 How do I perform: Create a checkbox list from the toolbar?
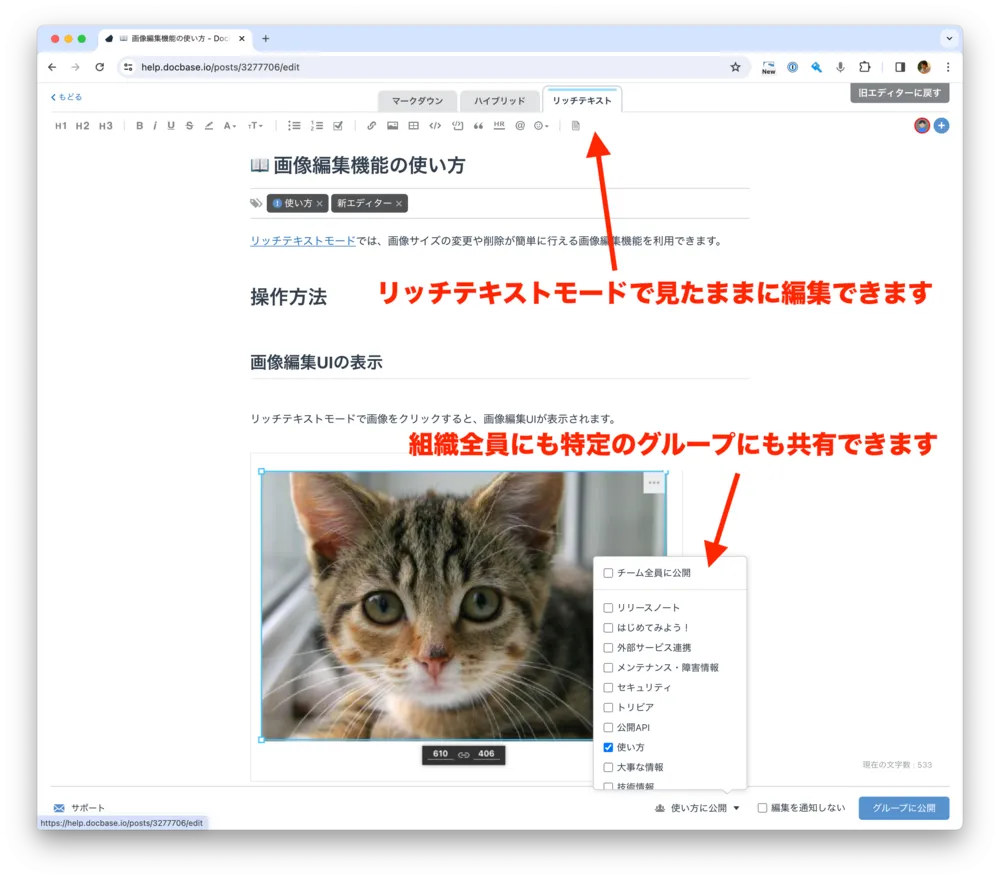(x=338, y=126)
